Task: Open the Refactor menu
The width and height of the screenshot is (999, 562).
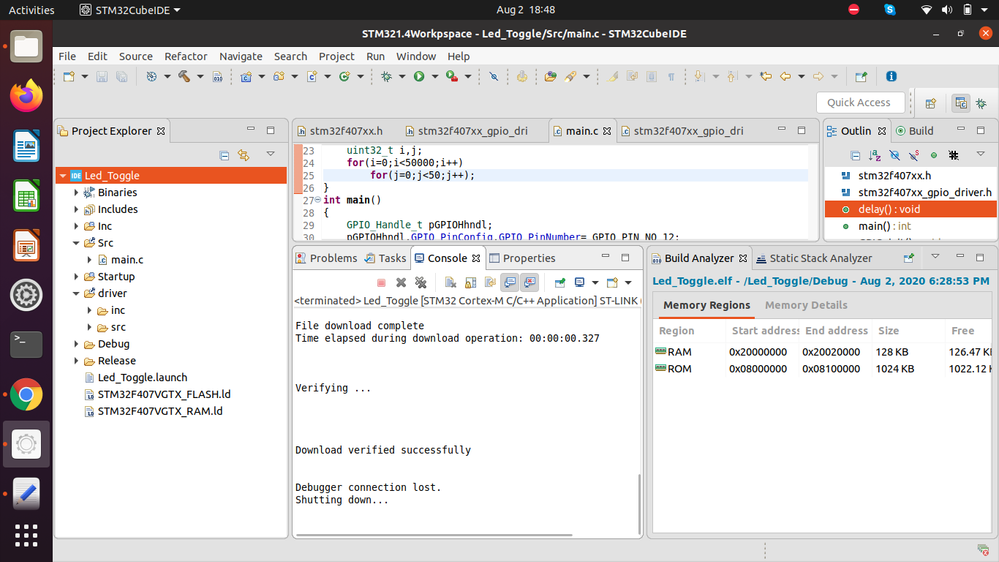Action: coord(185,56)
